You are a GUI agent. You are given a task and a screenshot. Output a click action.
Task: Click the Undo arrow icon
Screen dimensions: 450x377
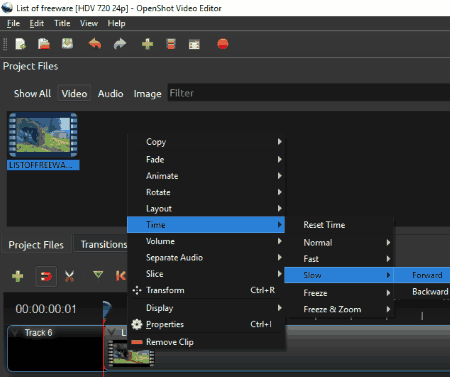click(95, 44)
